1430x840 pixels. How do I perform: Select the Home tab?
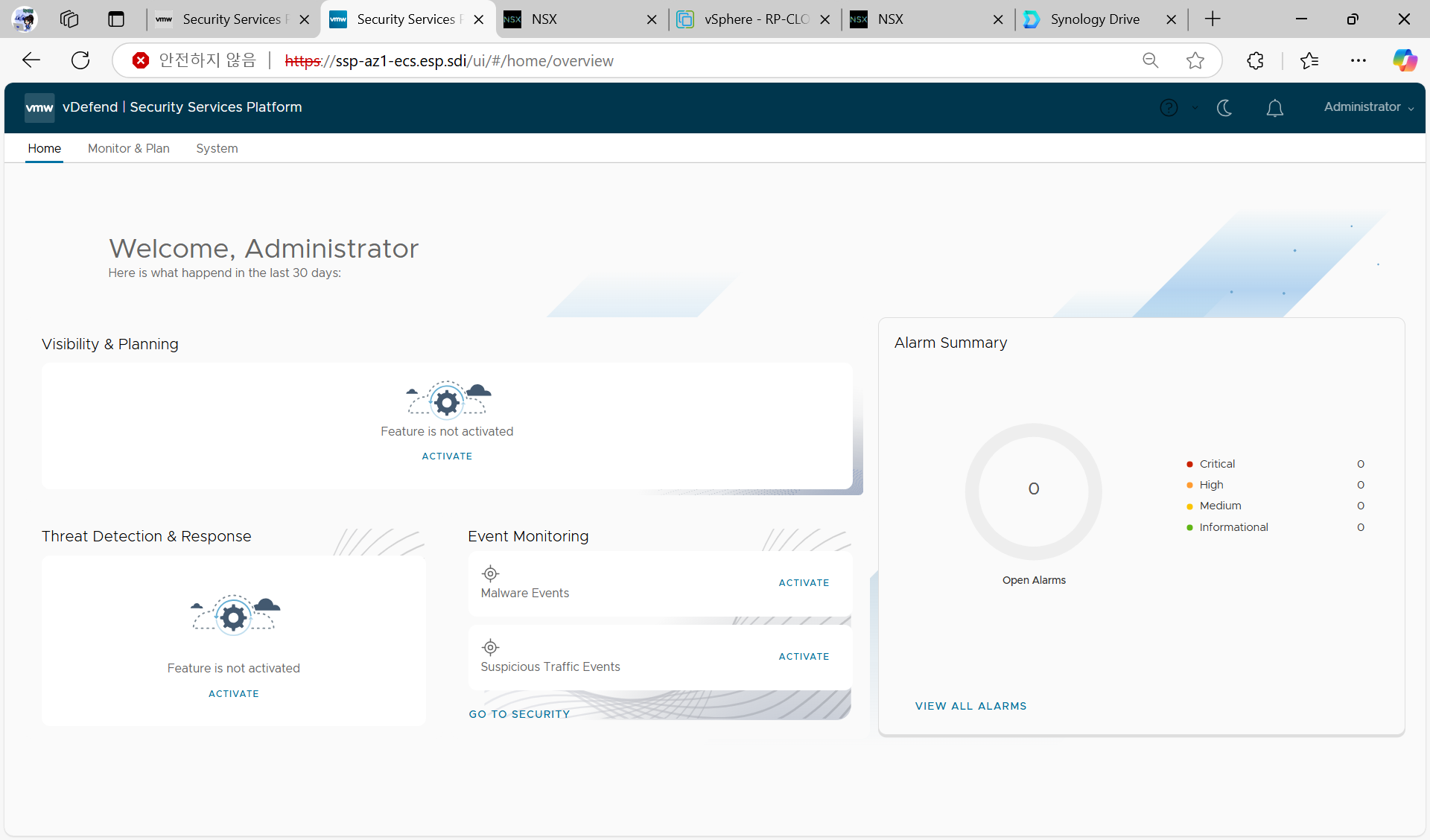pyautogui.click(x=45, y=148)
